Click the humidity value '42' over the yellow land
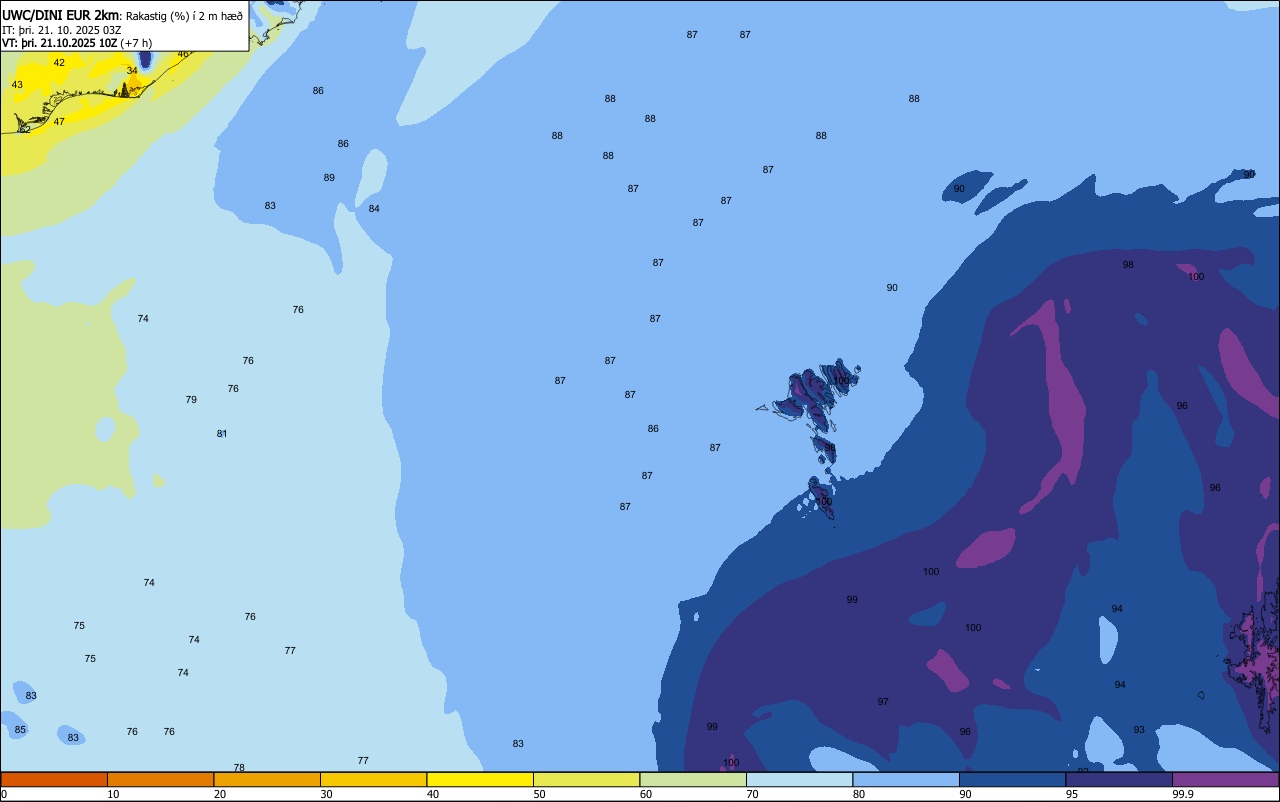This screenshot has height=802, width=1280. click(59, 63)
